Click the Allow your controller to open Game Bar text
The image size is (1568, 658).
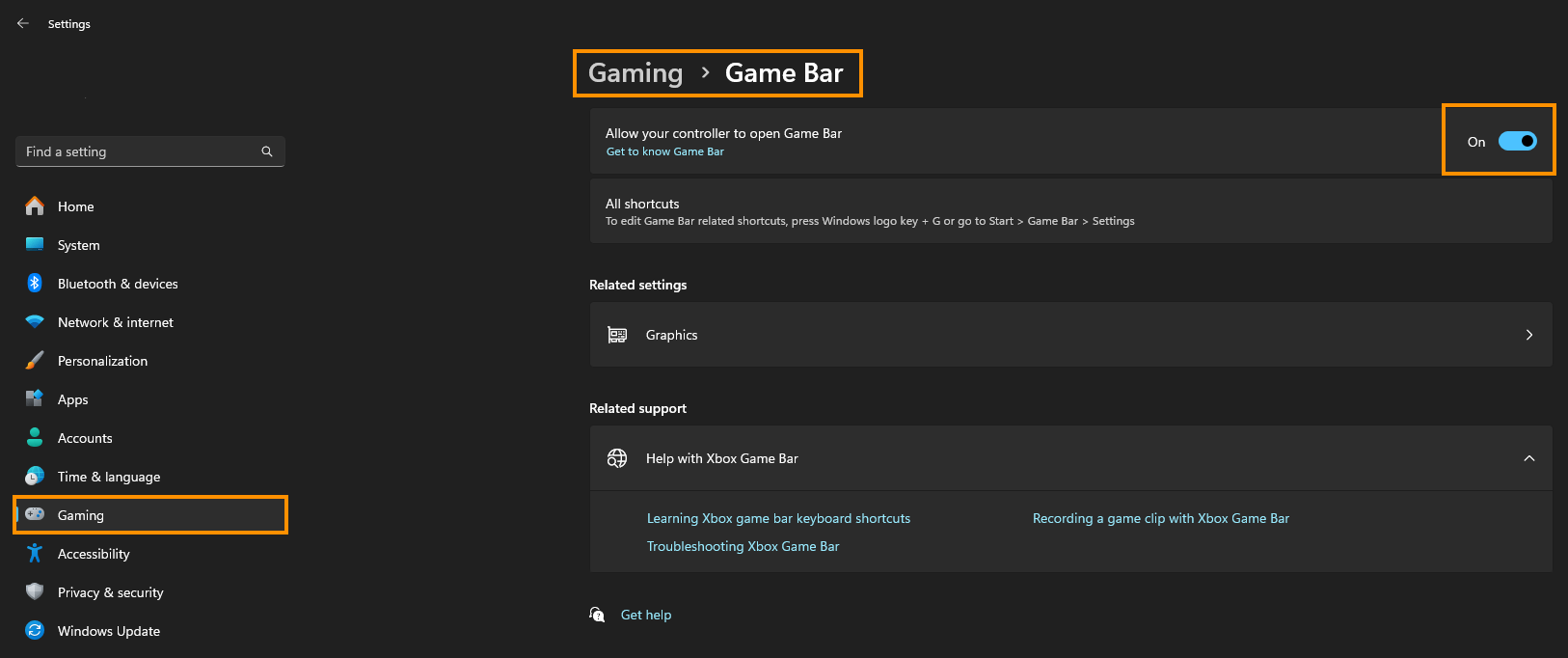(723, 133)
